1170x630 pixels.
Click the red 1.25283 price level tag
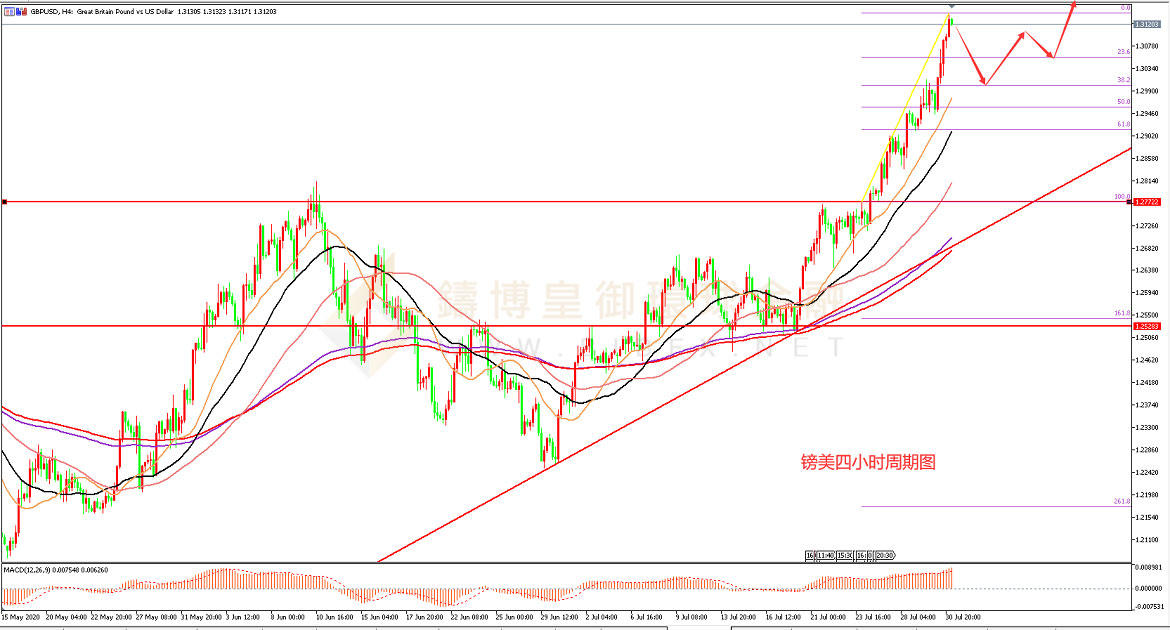click(1146, 326)
